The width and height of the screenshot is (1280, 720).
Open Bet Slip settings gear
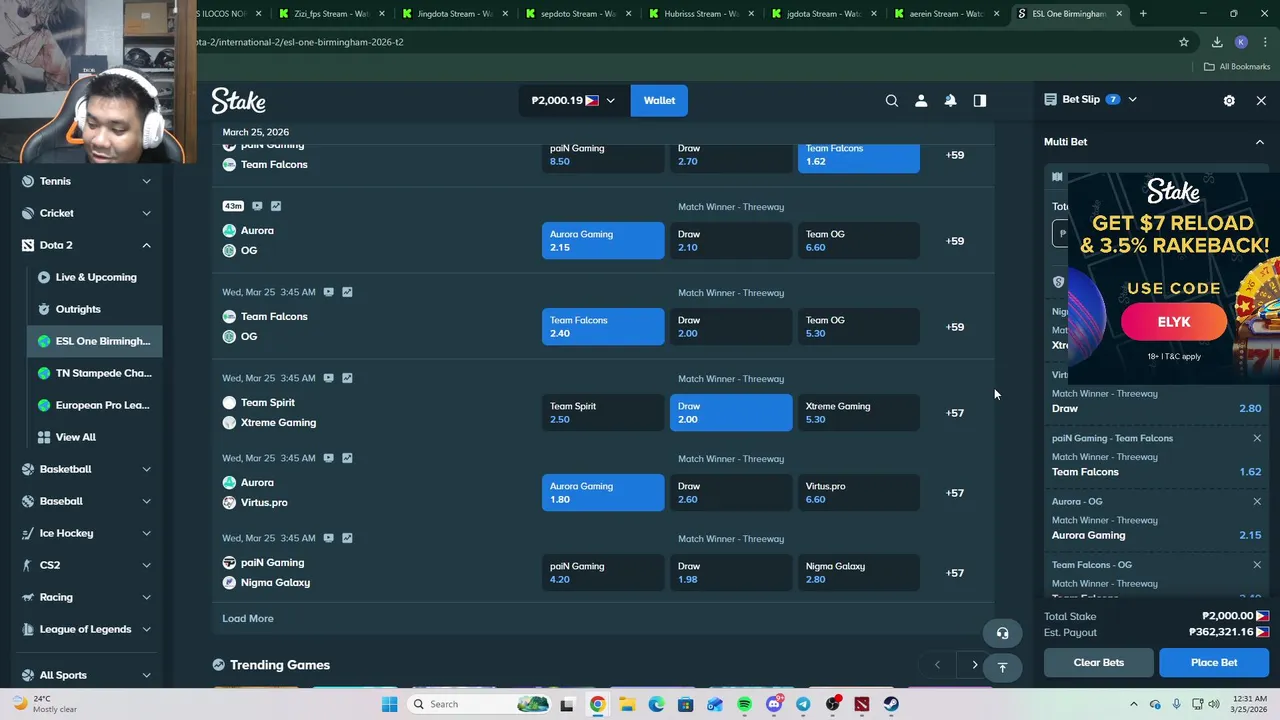[x=1229, y=100]
